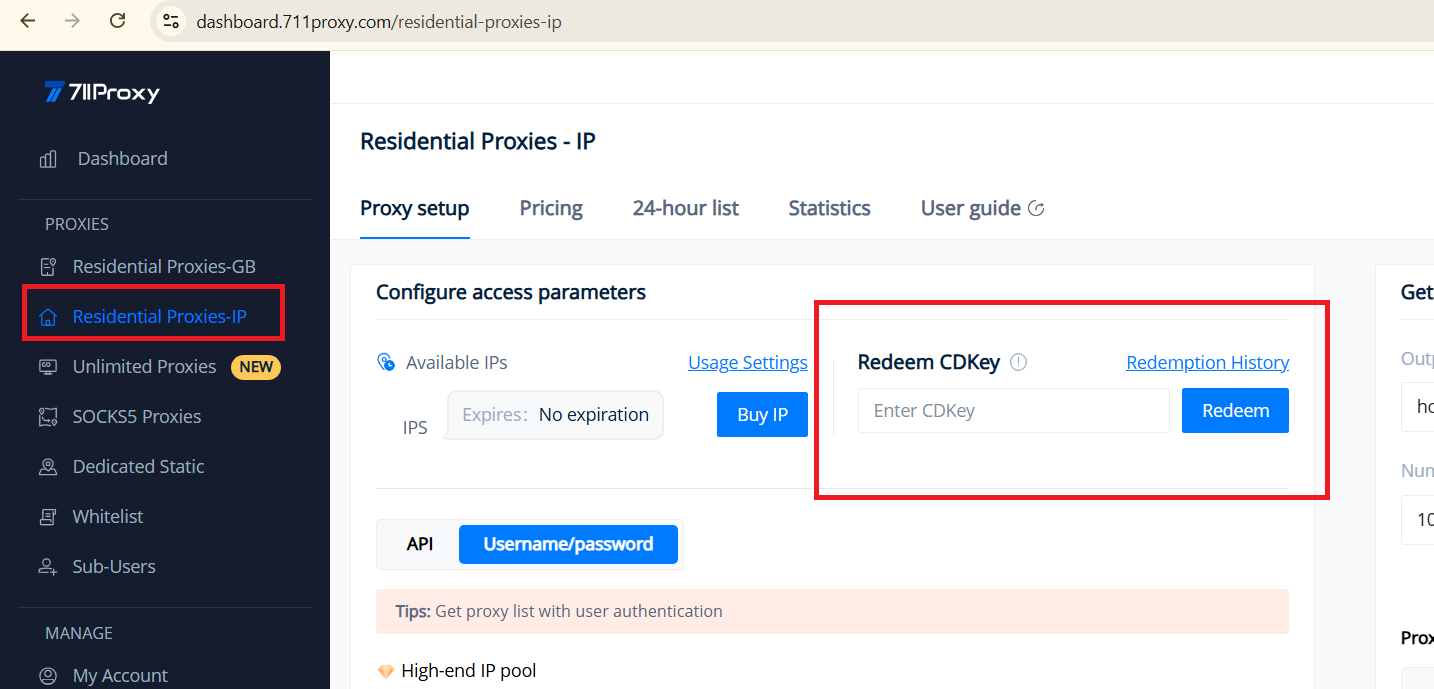Viewport: 1434px width, 689px height.
Task: Reload the page in browser
Action: (118, 21)
